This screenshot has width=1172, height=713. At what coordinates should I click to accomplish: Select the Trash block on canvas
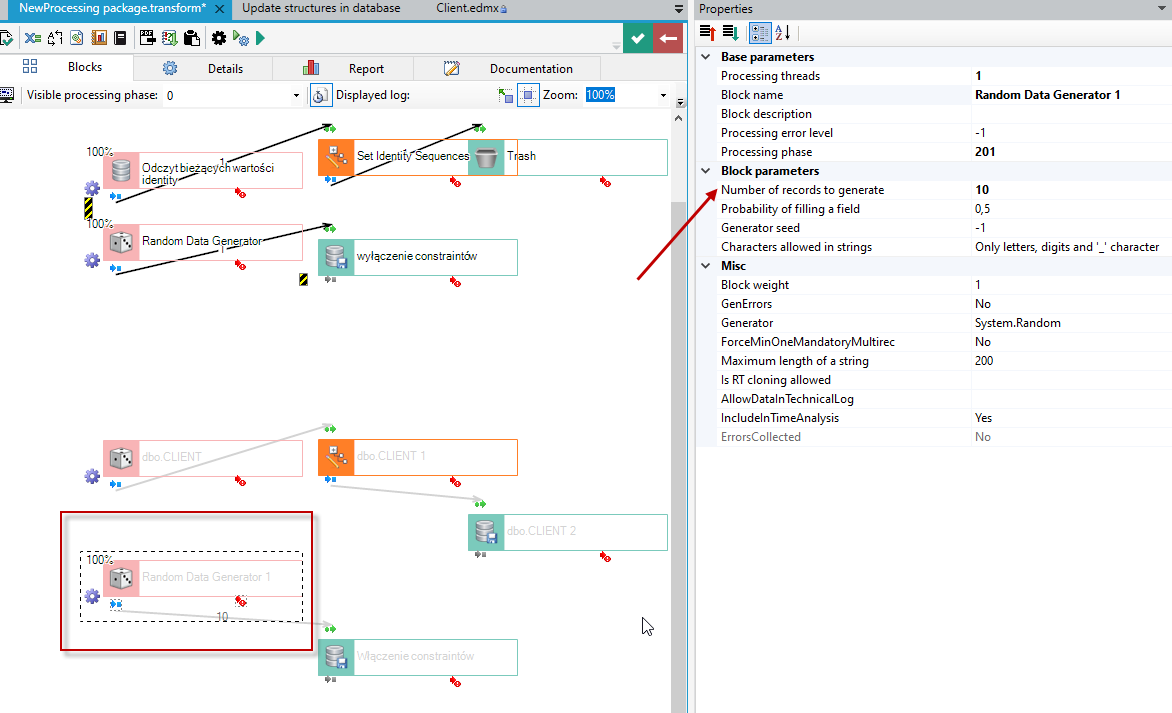coord(568,158)
